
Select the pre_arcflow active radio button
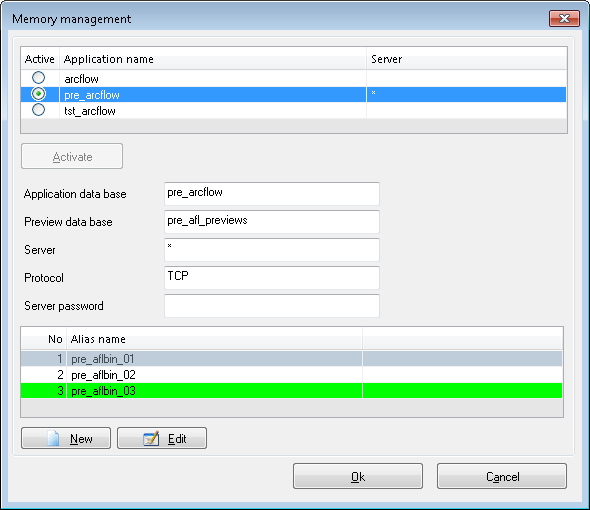pyautogui.click(x=38, y=94)
